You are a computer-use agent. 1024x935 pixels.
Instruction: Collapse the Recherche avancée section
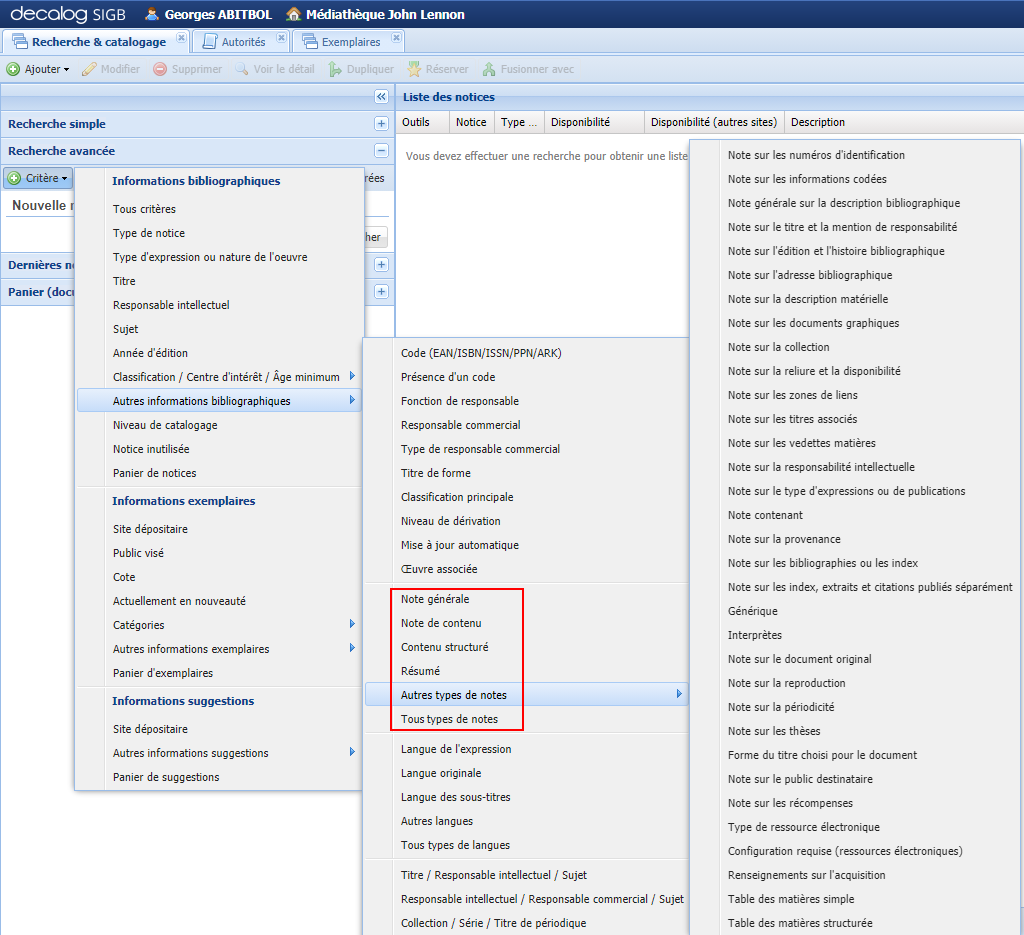pos(381,151)
